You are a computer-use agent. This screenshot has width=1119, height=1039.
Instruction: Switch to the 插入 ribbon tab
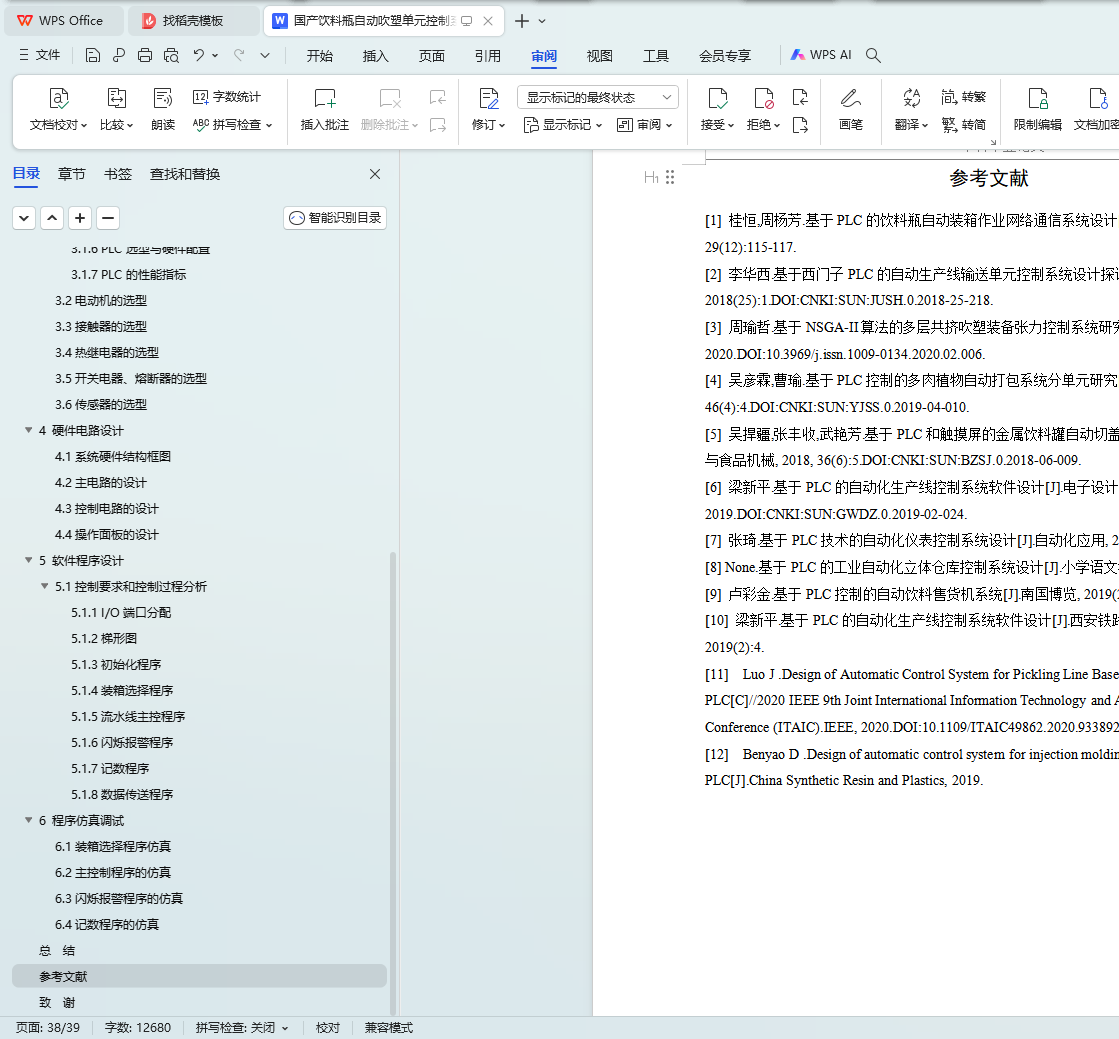tap(375, 56)
